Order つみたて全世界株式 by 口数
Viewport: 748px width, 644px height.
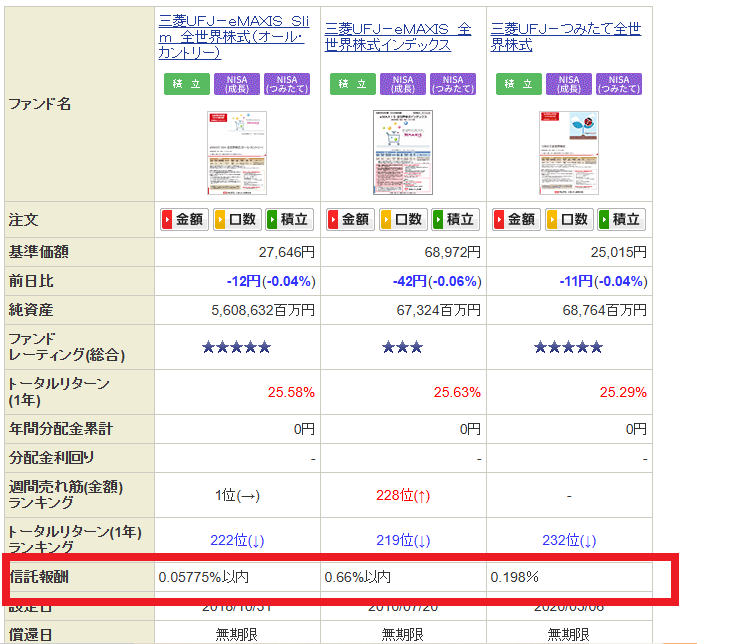pos(569,219)
